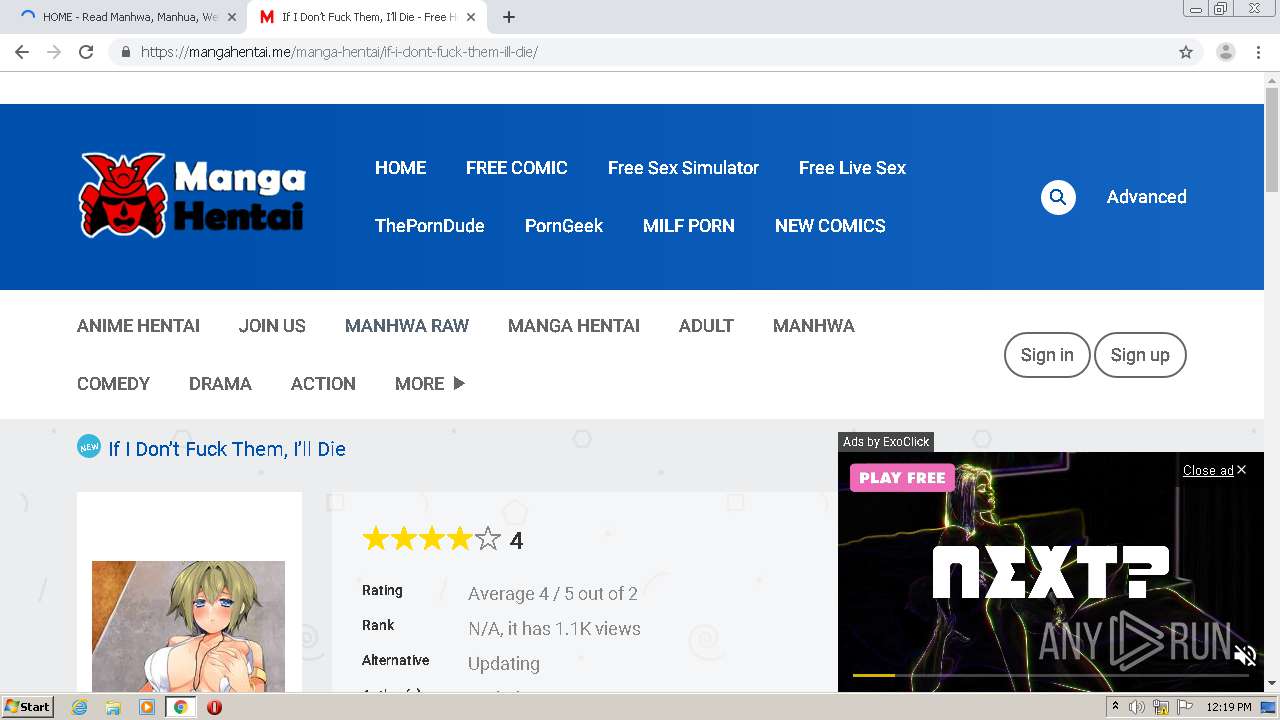This screenshot has height=720, width=1280.
Task: Expand the MORE genres dropdown
Action: point(430,384)
